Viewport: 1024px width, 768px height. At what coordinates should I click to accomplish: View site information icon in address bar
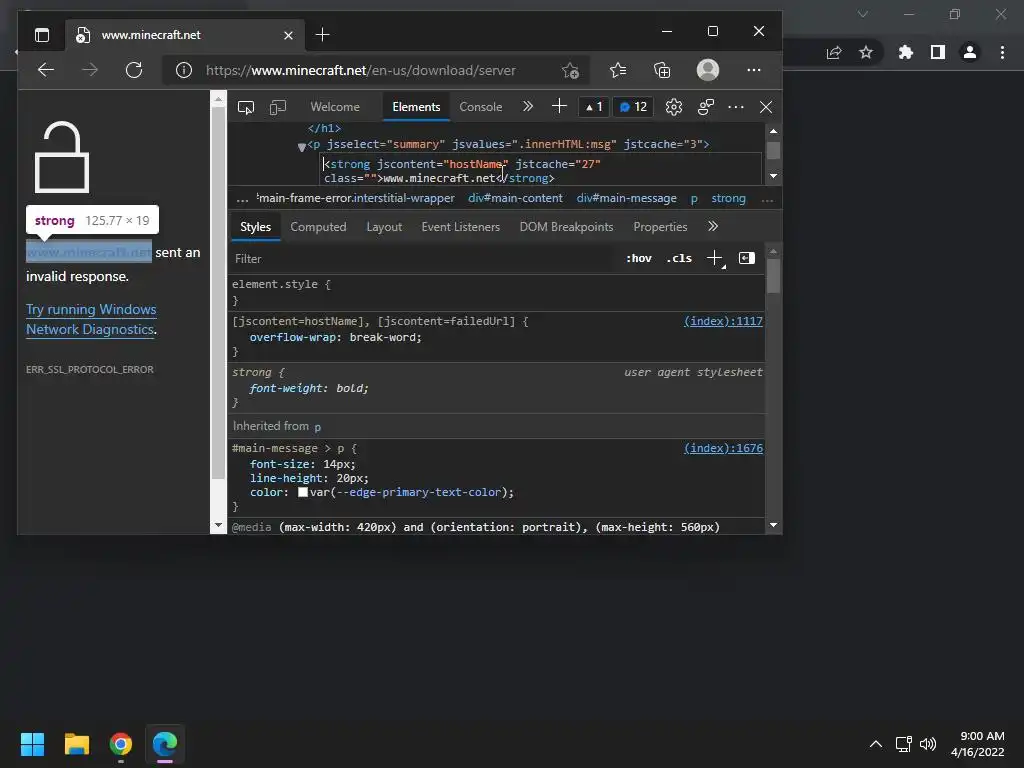(x=184, y=70)
